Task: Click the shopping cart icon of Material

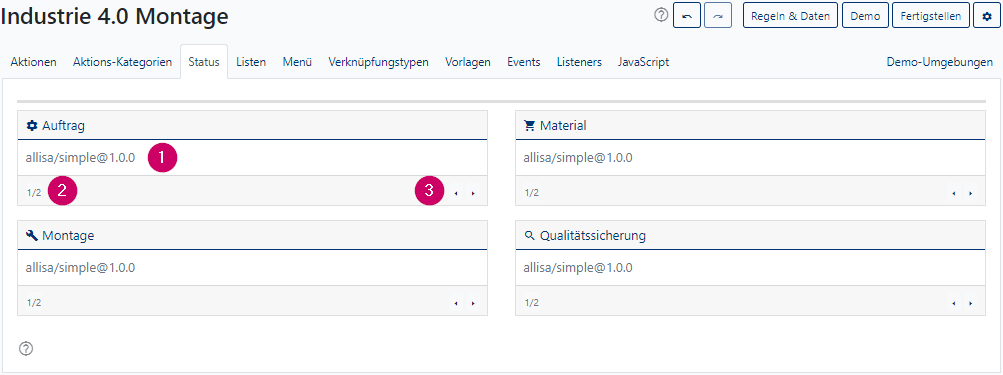Action: click(530, 125)
